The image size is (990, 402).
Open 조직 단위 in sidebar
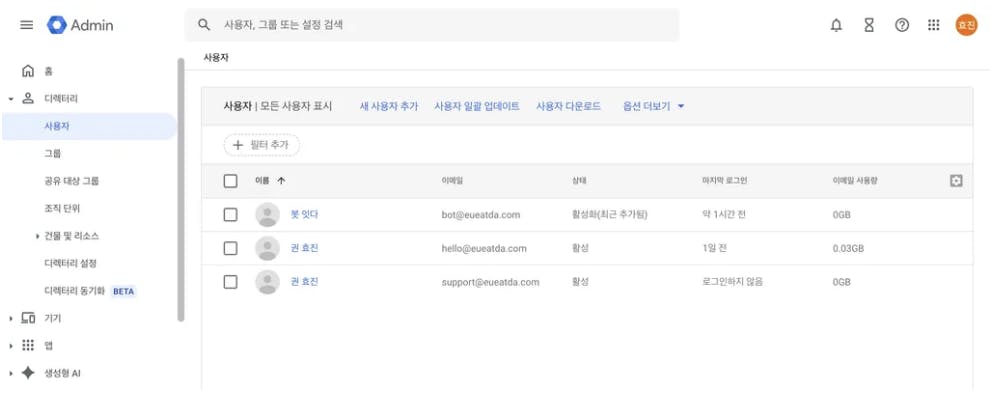[62, 208]
